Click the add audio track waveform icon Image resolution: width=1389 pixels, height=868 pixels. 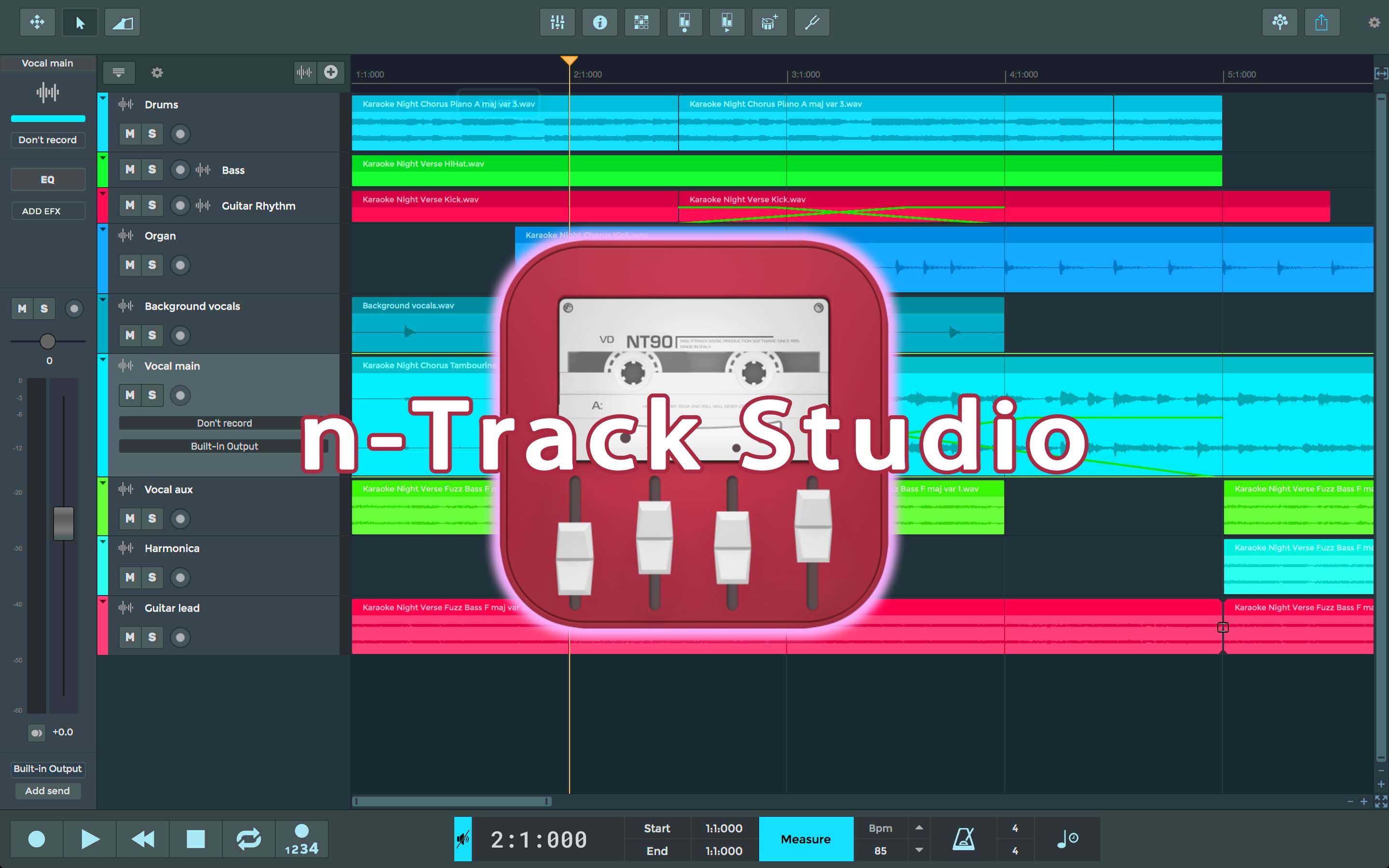coord(304,72)
